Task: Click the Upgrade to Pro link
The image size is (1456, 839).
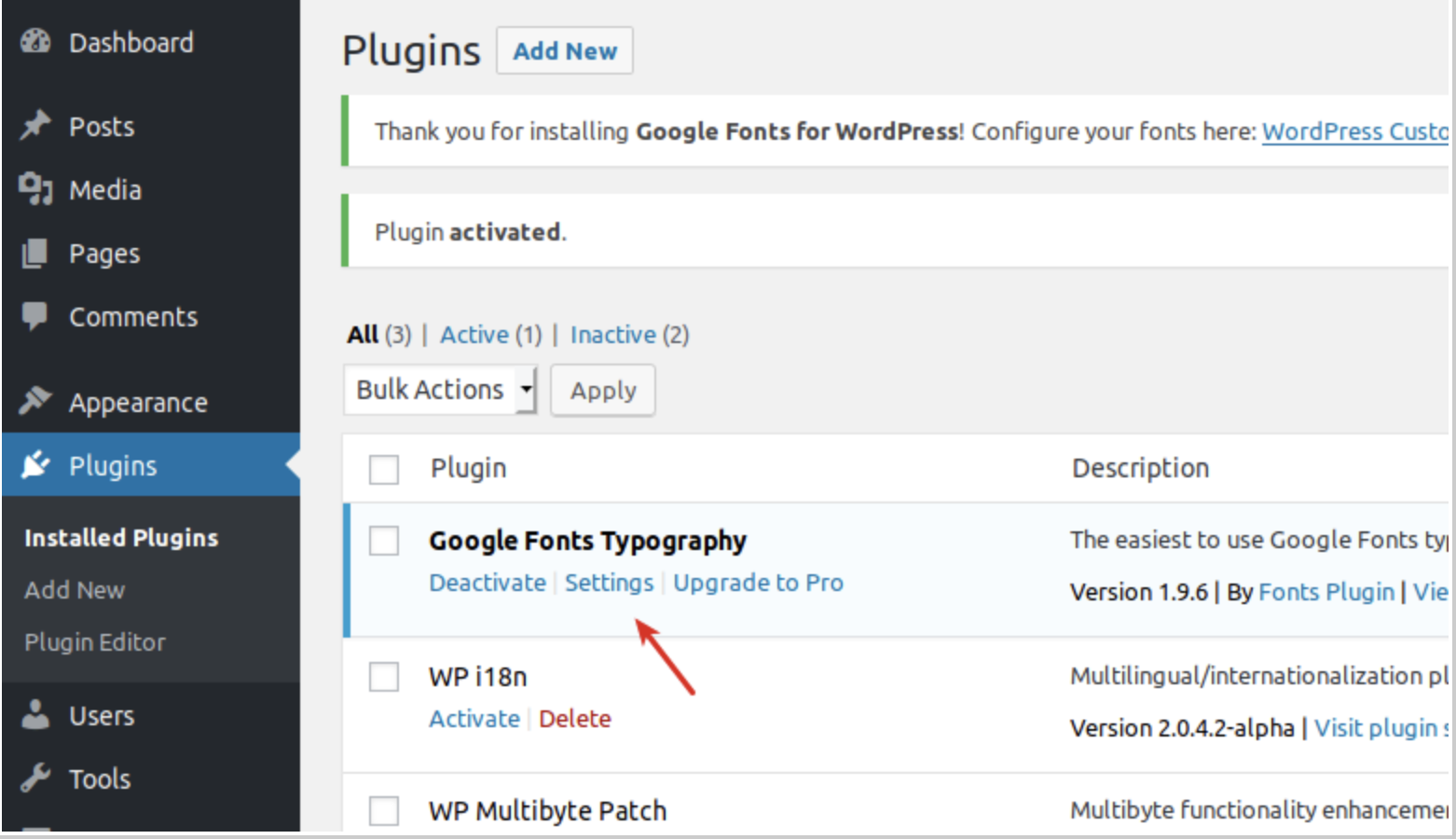Action: (759, 583)
